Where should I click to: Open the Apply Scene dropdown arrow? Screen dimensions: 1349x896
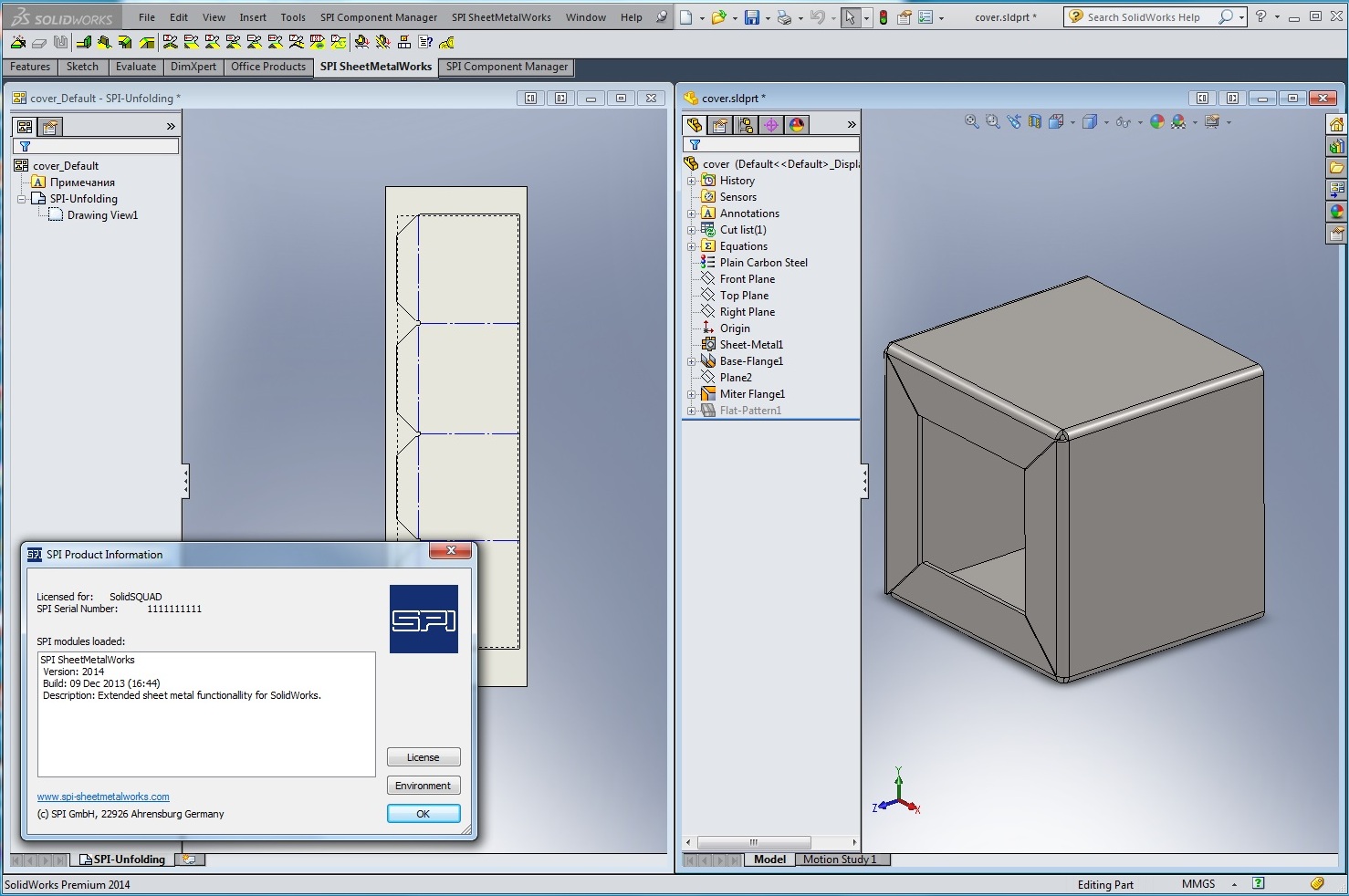1195,122
